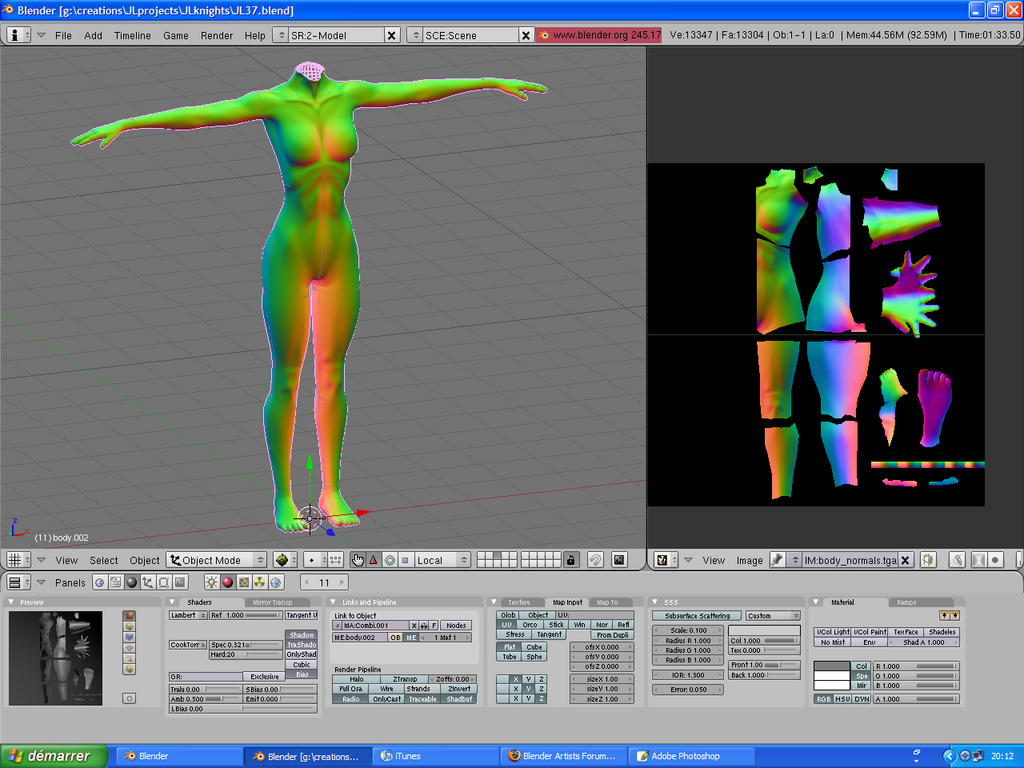The image size is (1024, 768).
Task: Click the material preview thumbnail
Action: (x=56, y=658)
